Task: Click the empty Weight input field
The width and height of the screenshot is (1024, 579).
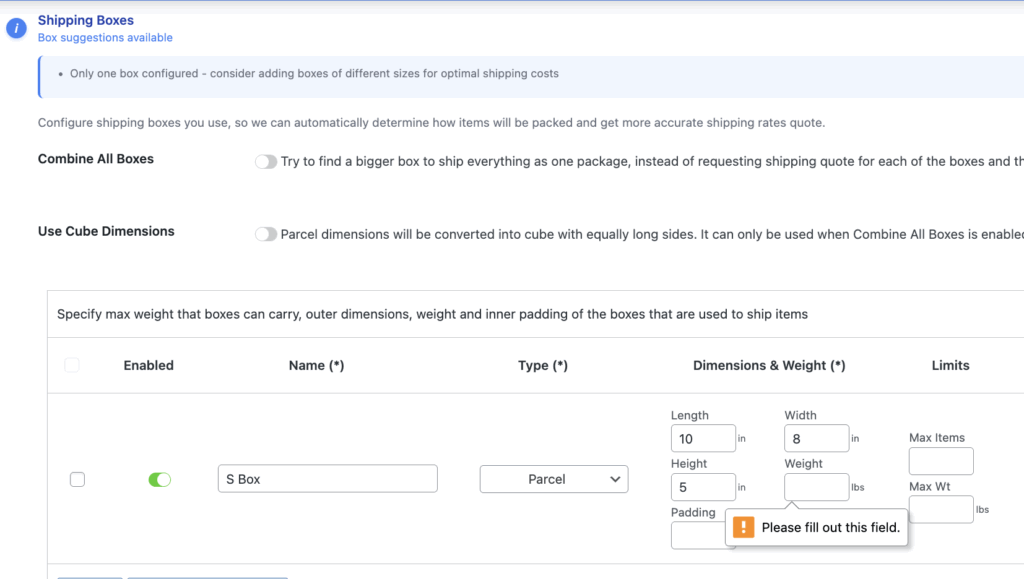Action: 816,487
